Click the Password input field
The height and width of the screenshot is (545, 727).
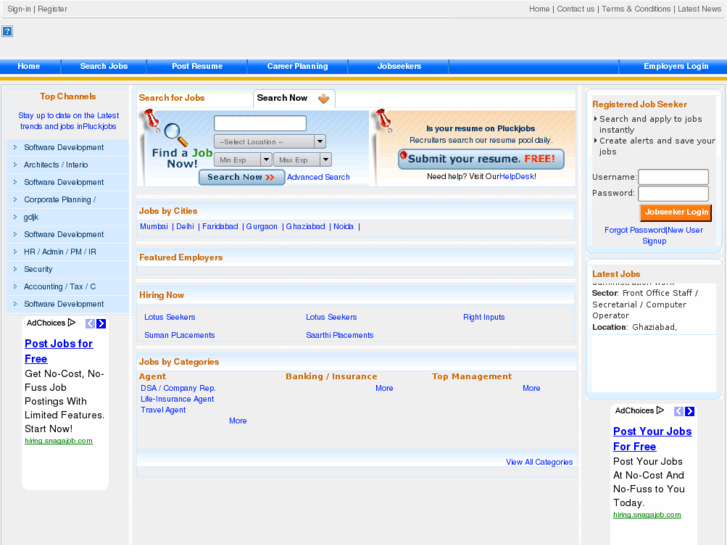(x=673, y=193)
